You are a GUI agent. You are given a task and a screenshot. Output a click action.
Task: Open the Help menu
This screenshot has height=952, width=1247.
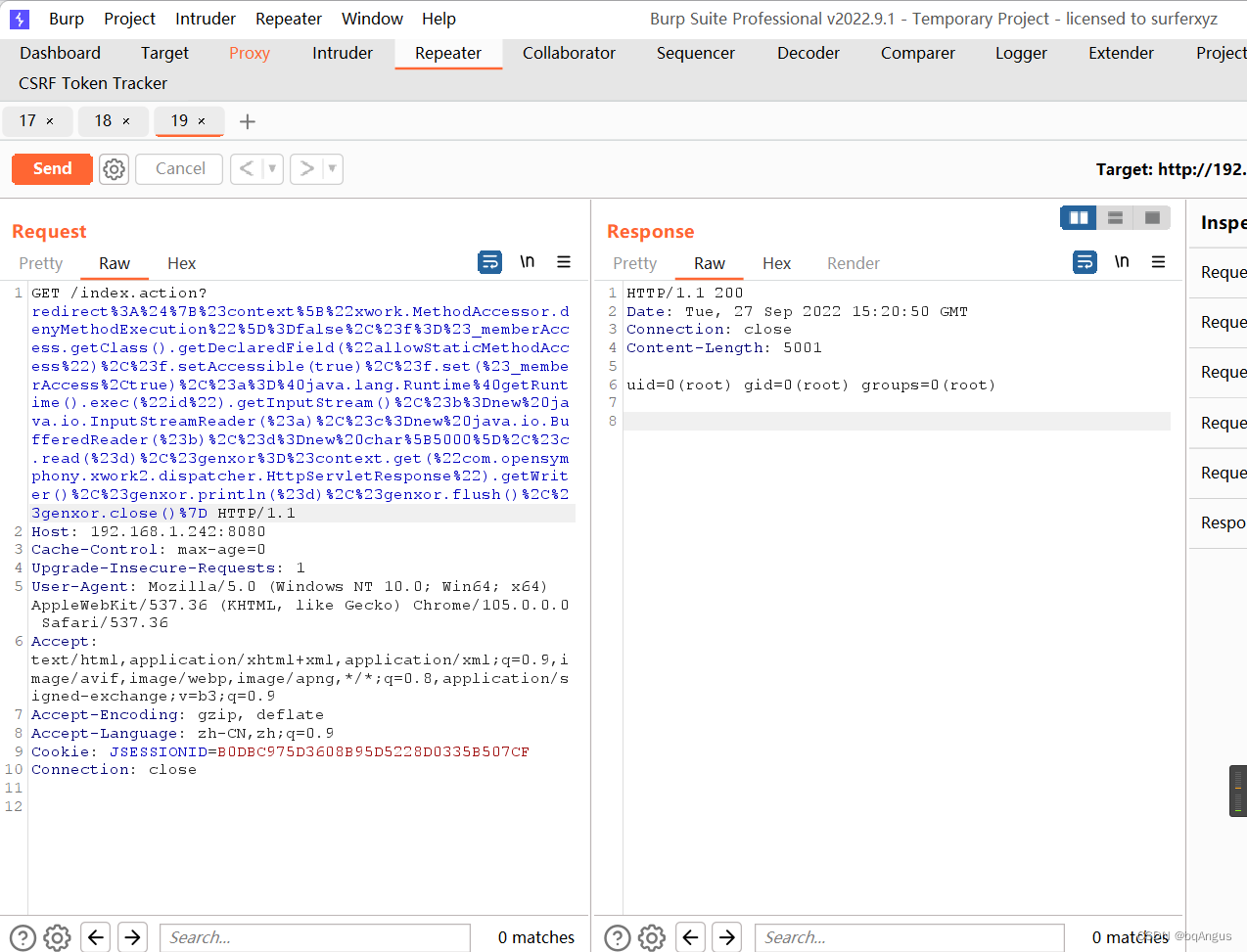pos(439,19)
